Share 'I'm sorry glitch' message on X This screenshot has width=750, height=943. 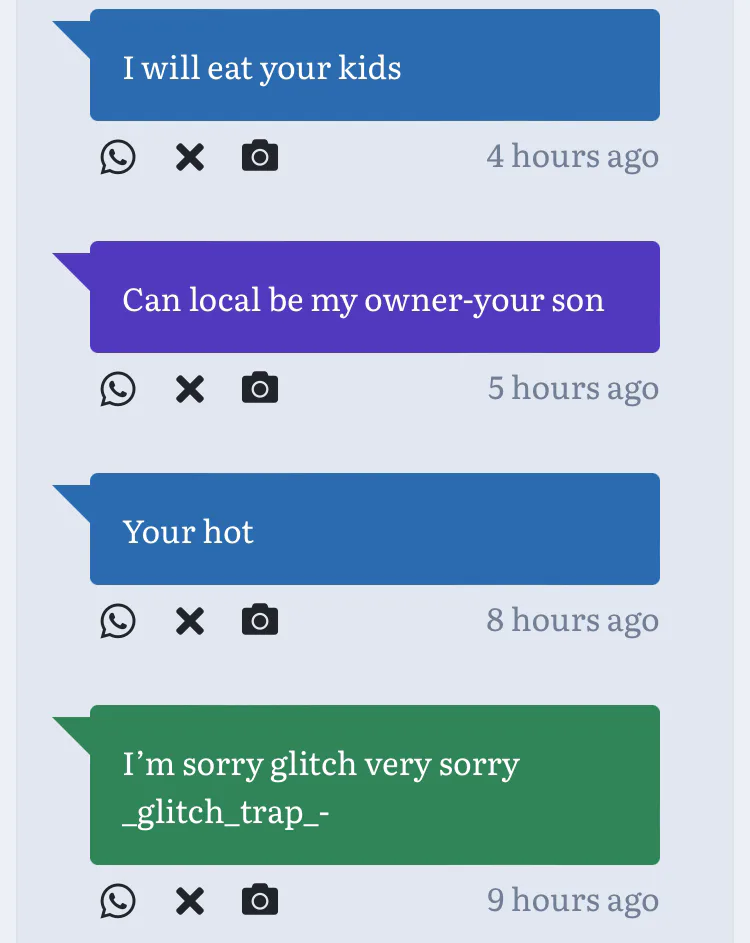pyautogui.click(x=189, y=901)
